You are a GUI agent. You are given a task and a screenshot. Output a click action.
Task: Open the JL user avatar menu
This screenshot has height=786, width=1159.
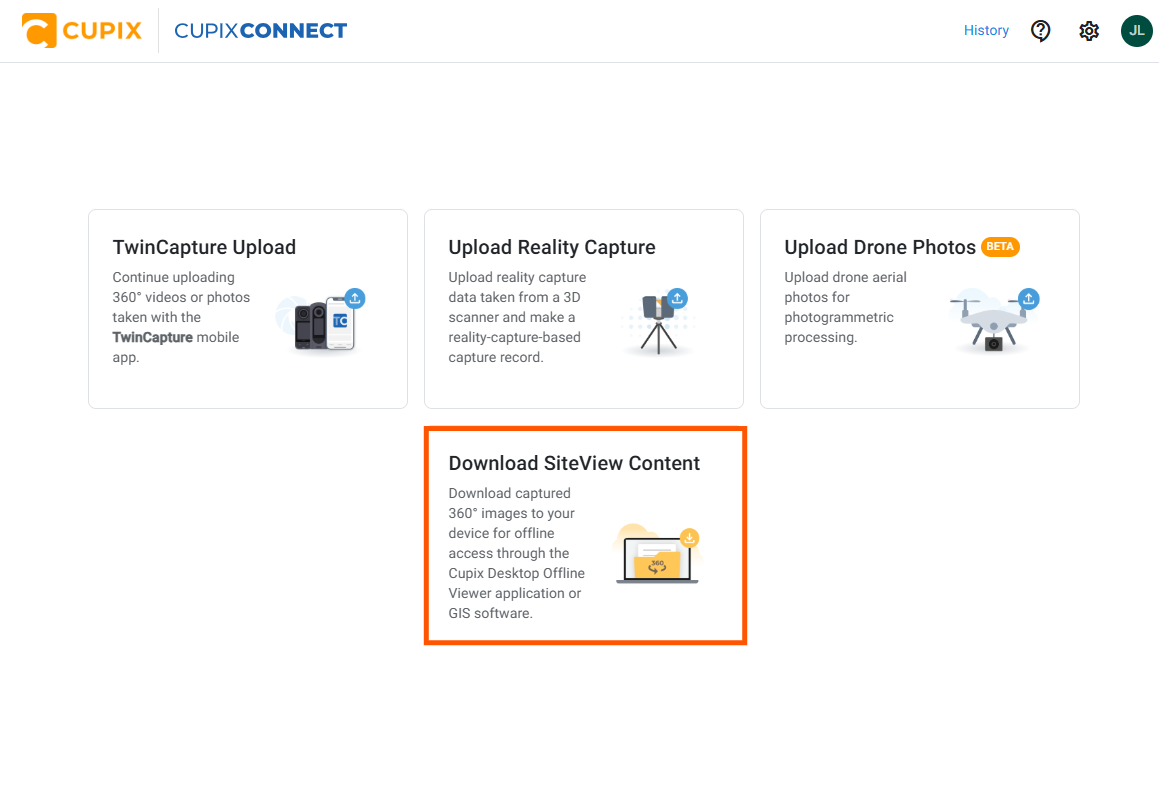(x=1137, y=31)
